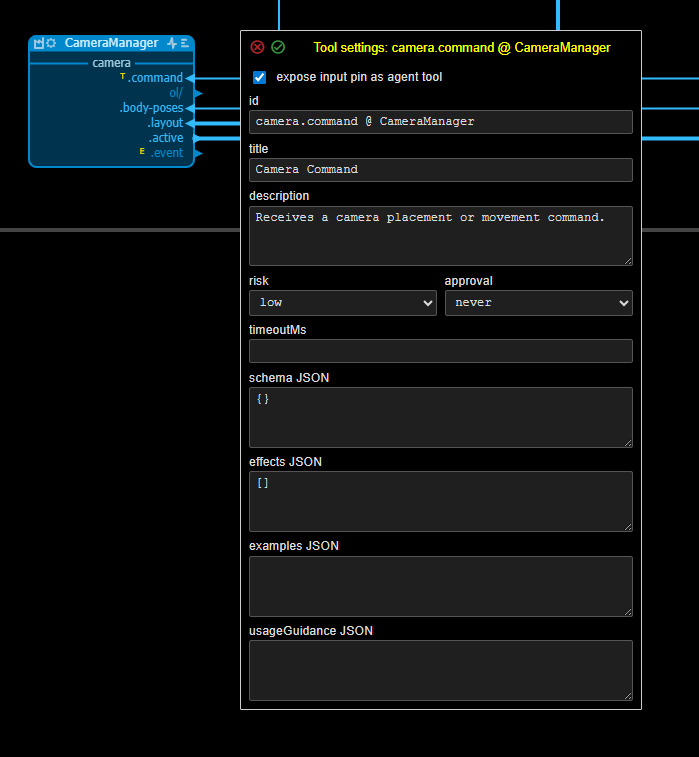Click the schema JSON text area
Image resolution: width=699 pixels, height=757 pixels.
click(441, 418)
